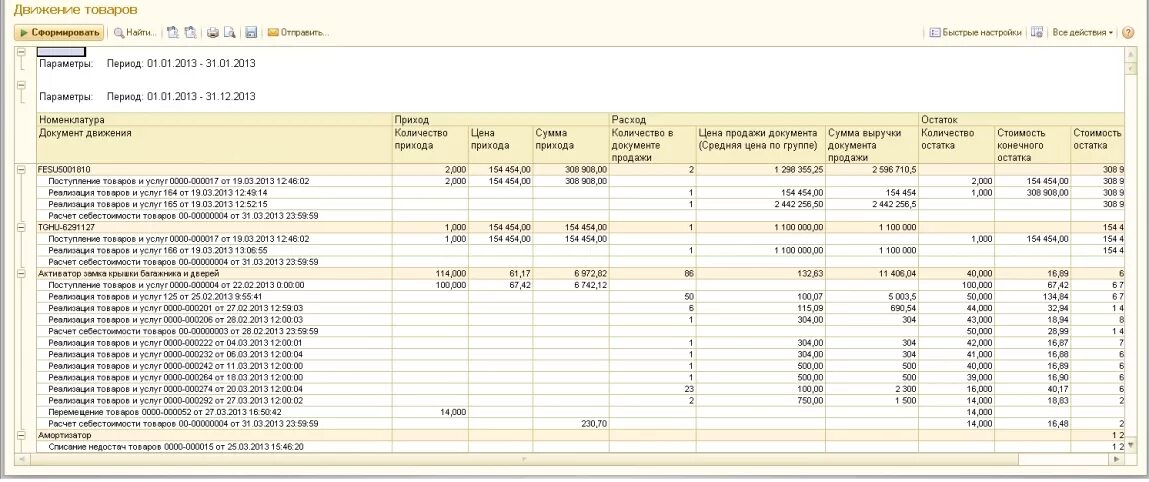This screenshot has height=482, width=1149.
Task: Click the vertical scrollbar down arrow
Action: tap(1129, 444)
